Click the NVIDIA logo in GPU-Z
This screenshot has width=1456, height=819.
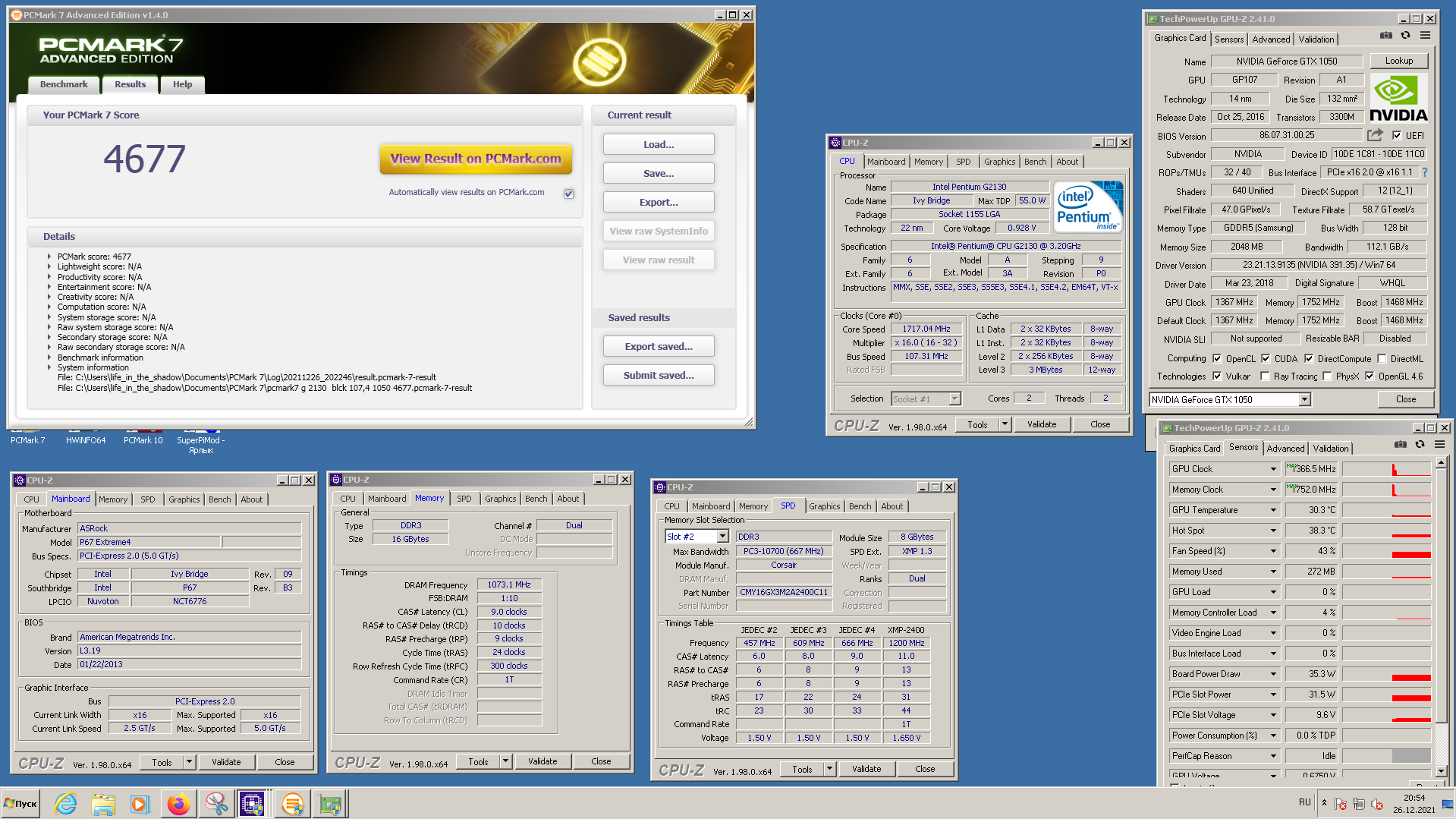1398,97
